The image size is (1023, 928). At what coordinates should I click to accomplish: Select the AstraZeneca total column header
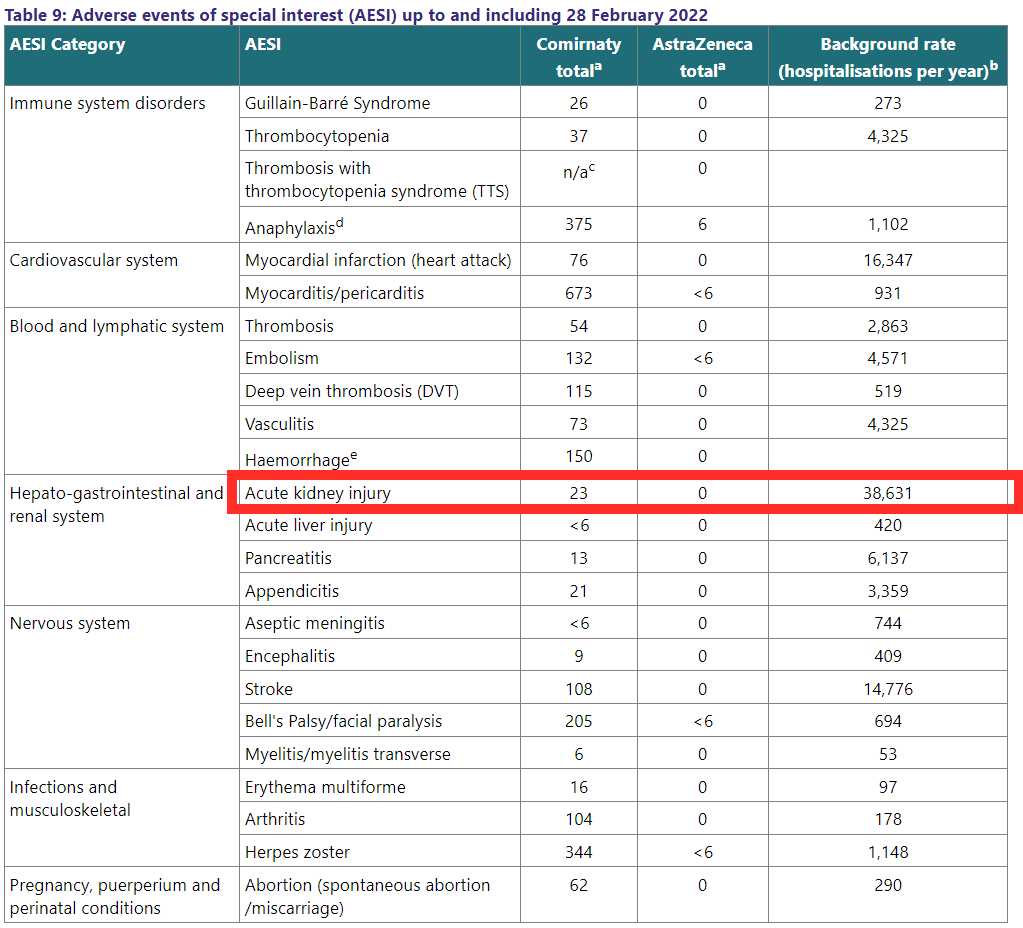703,57
